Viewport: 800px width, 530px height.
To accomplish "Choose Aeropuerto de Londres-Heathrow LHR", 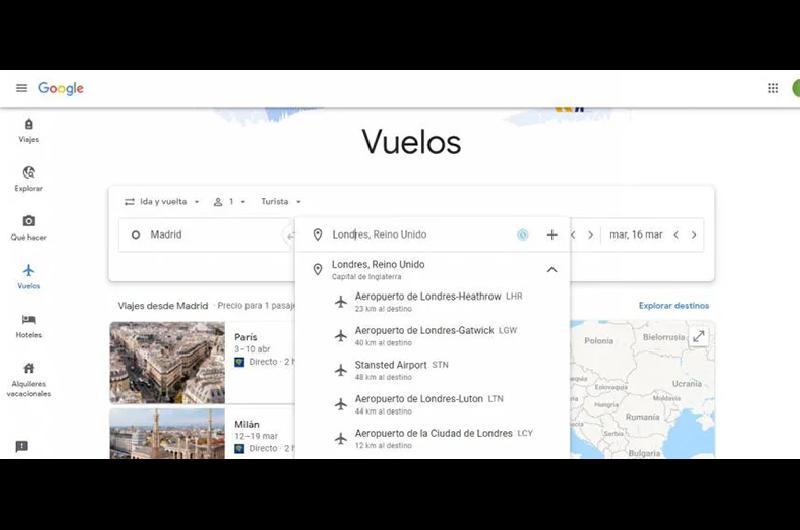I will (x=432, y=302).
